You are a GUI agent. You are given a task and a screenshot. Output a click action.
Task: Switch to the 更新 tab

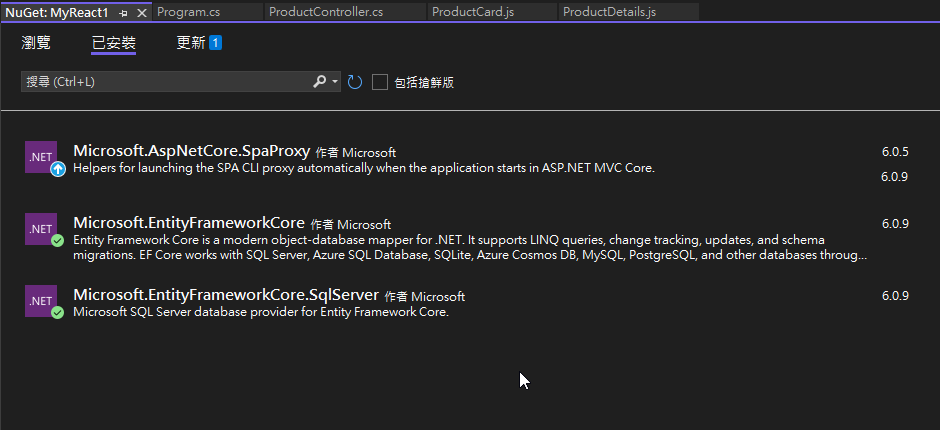point(191,43)
